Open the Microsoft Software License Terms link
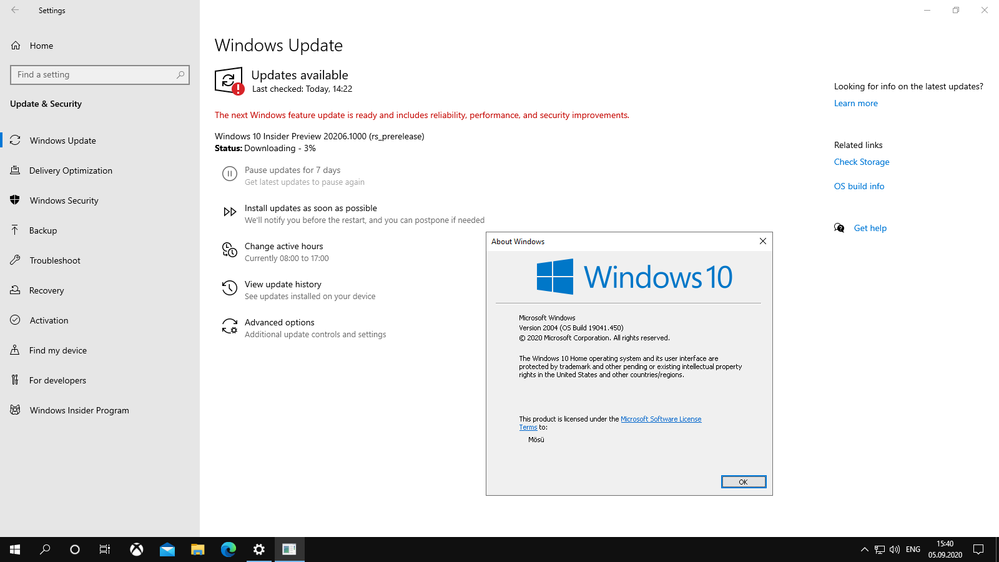The image size is (999, 562). click(x=661, y=419)
